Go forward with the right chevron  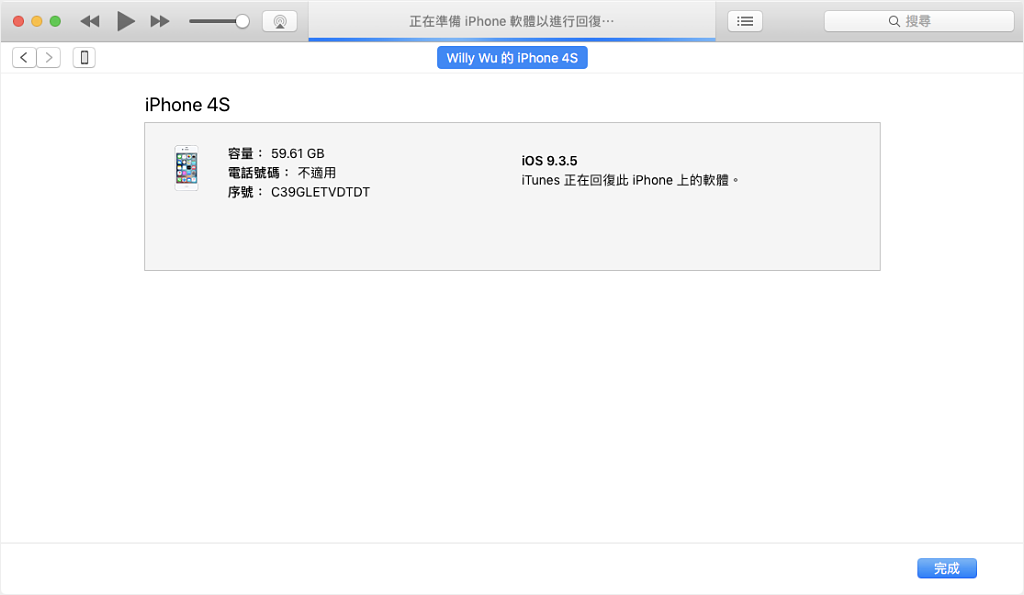tap(49, 57)
